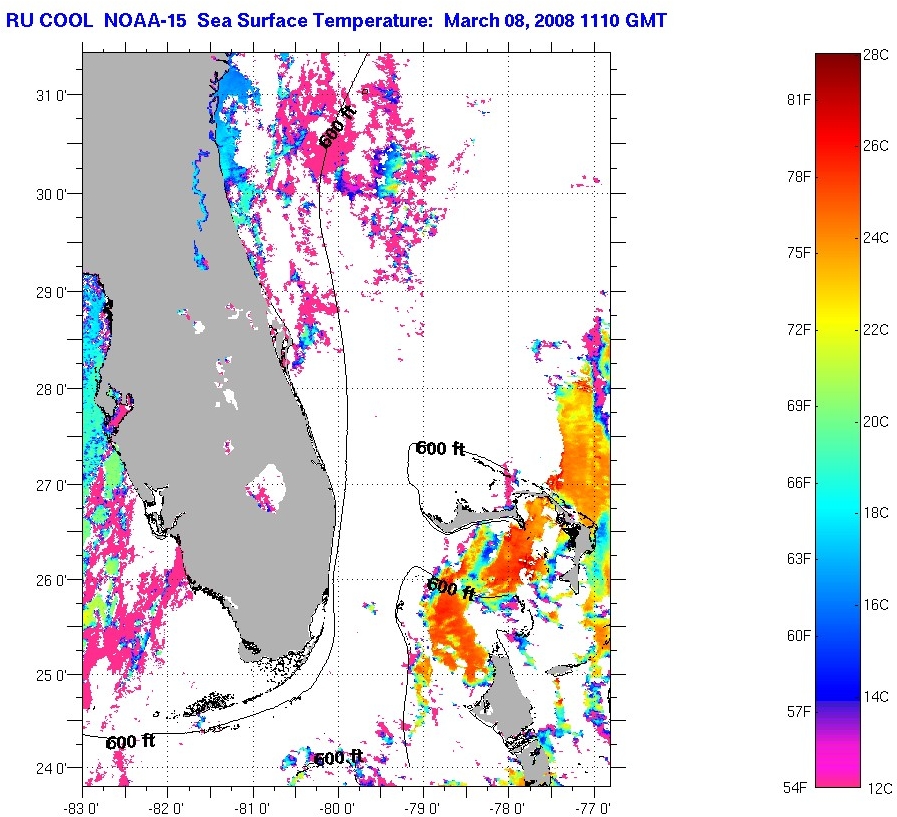Click the '25 0'' latitude label
This screenshot has width=897, height=817.
point(50,675)
